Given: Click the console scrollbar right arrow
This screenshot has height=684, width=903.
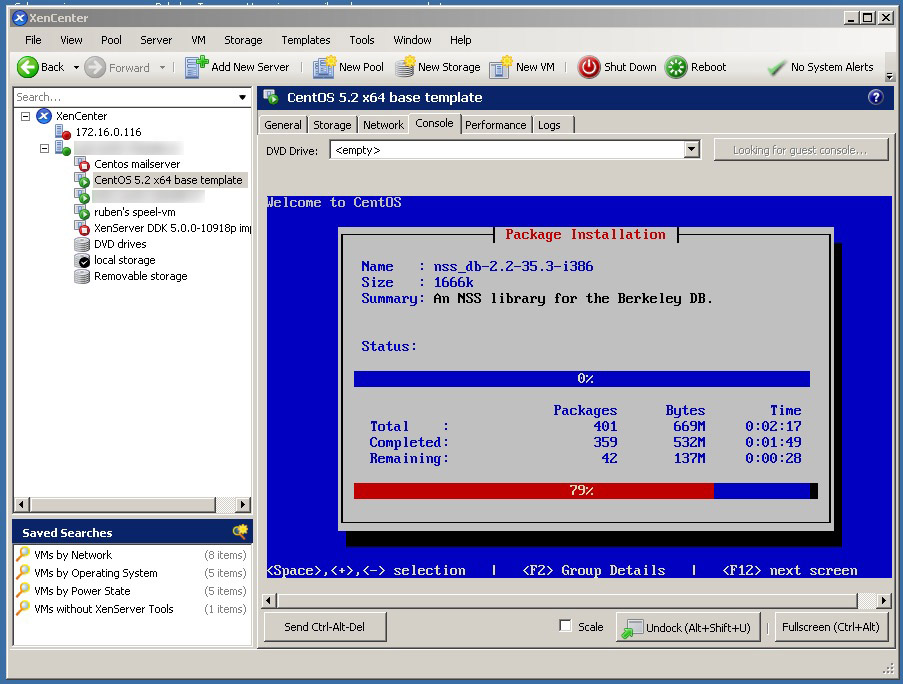Looking at the screenshot, I should pos(884,601).
